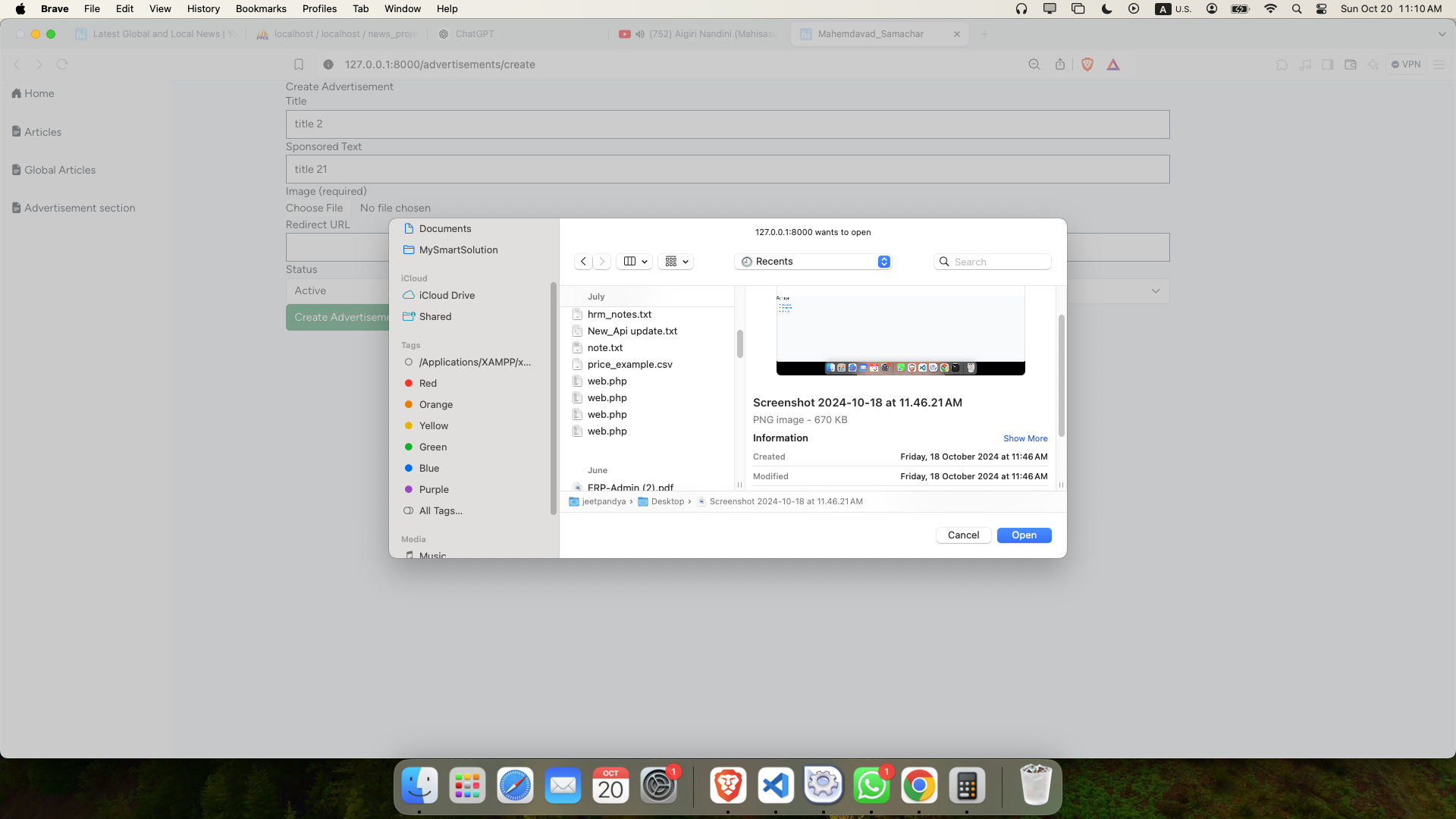
Task: Select the Blue tag in sidebar
Action: pos(428,469)
